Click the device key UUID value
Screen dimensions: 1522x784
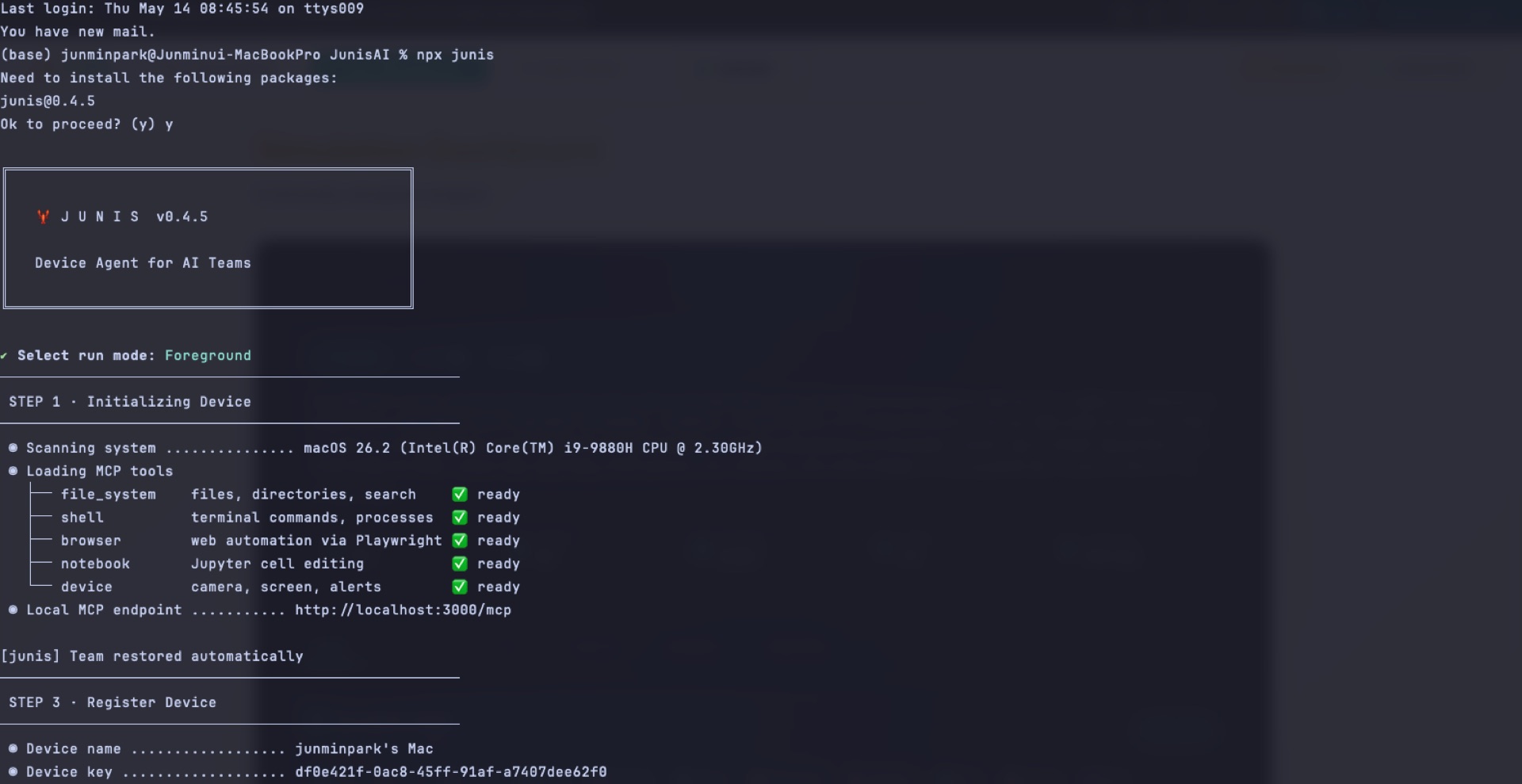click(x=451, y=771)
